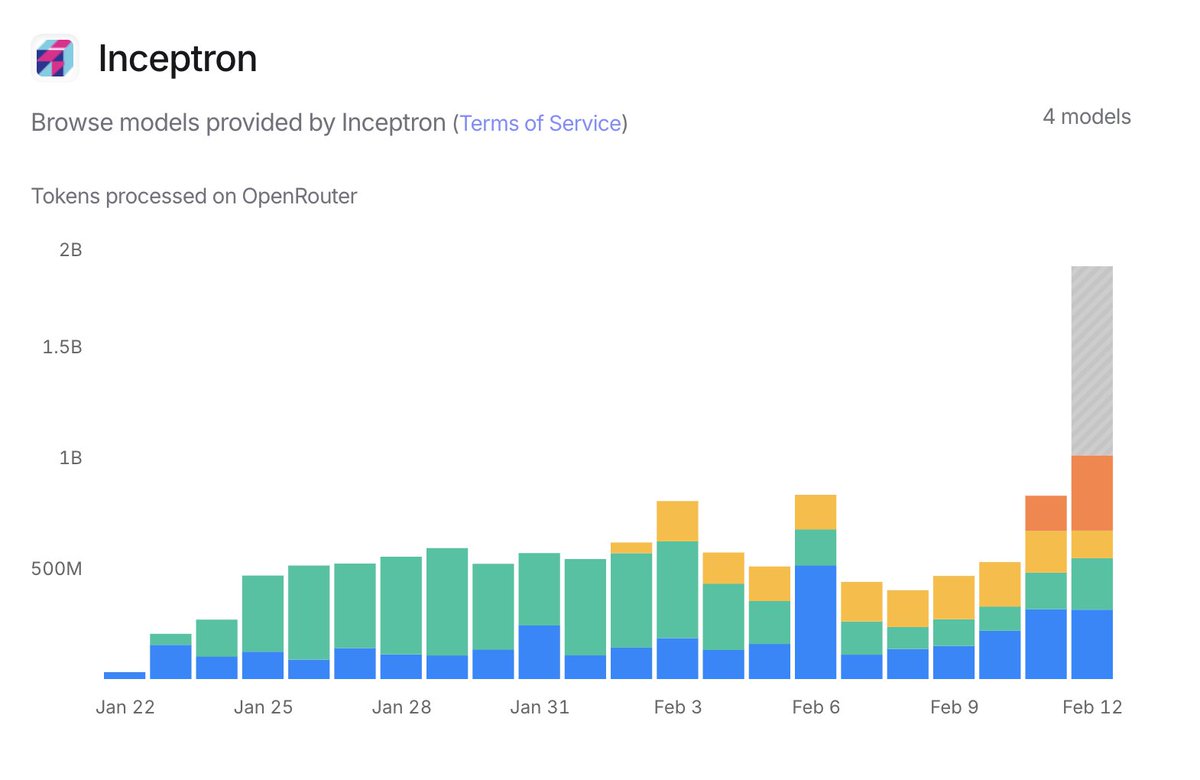
Task: Click the 'Feb 12' x-axis label
Action: pos(1092,707)
